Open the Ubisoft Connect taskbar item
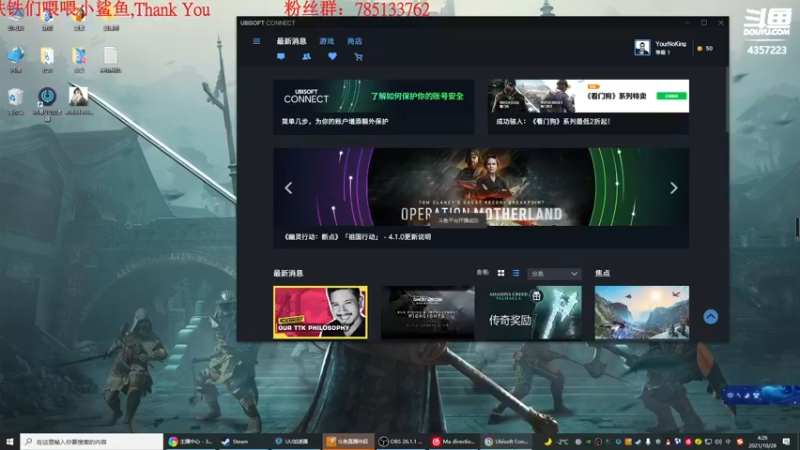The width and height of the screenshot is (800, 450). (507, 441)
